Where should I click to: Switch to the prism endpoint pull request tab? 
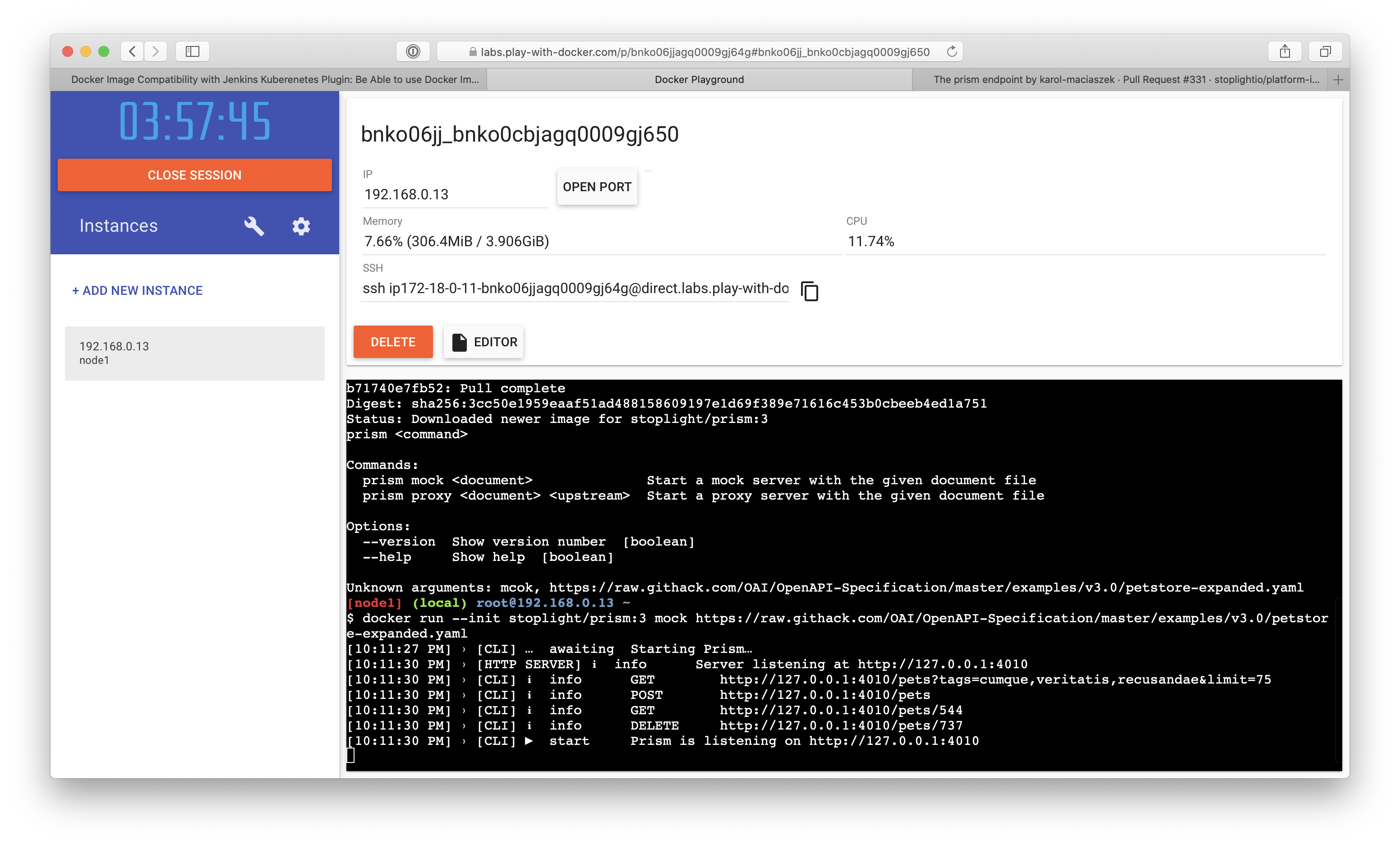click(1126, 79)
